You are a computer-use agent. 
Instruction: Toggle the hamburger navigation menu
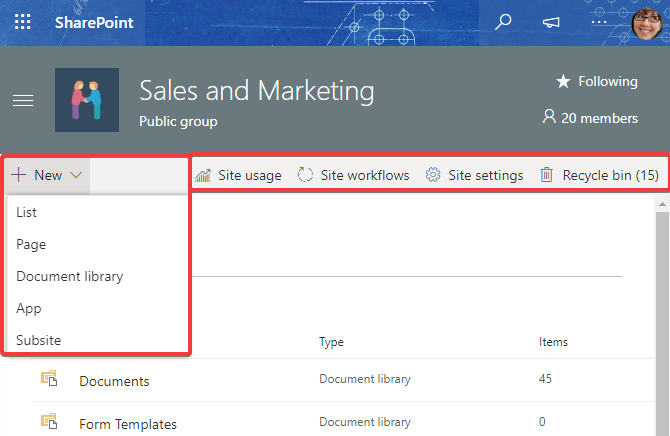point(23,100)
